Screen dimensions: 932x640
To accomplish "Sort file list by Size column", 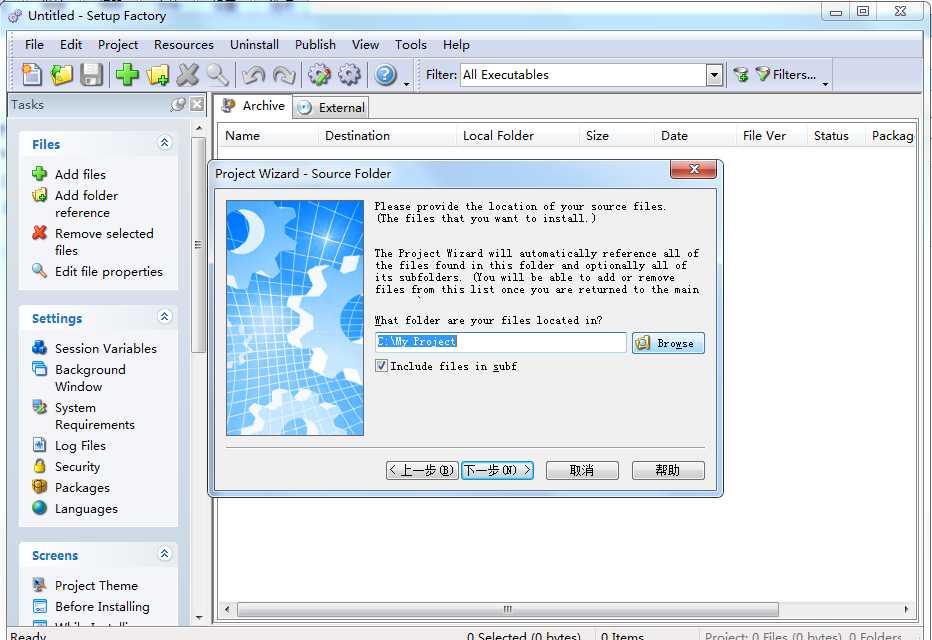I will pyautogui.click(x=616, y=135).
